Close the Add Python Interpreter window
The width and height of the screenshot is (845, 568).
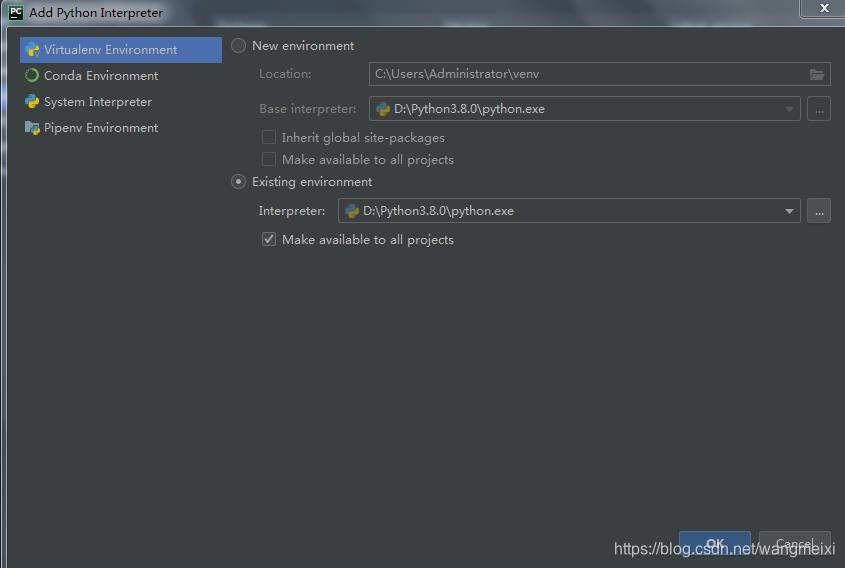tap(824, 8)
